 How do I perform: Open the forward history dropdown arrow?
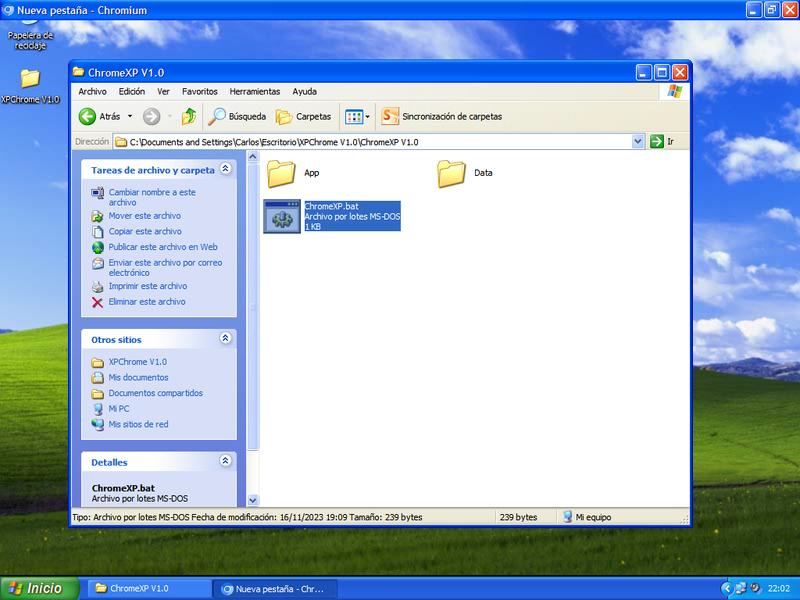[169, 116]
